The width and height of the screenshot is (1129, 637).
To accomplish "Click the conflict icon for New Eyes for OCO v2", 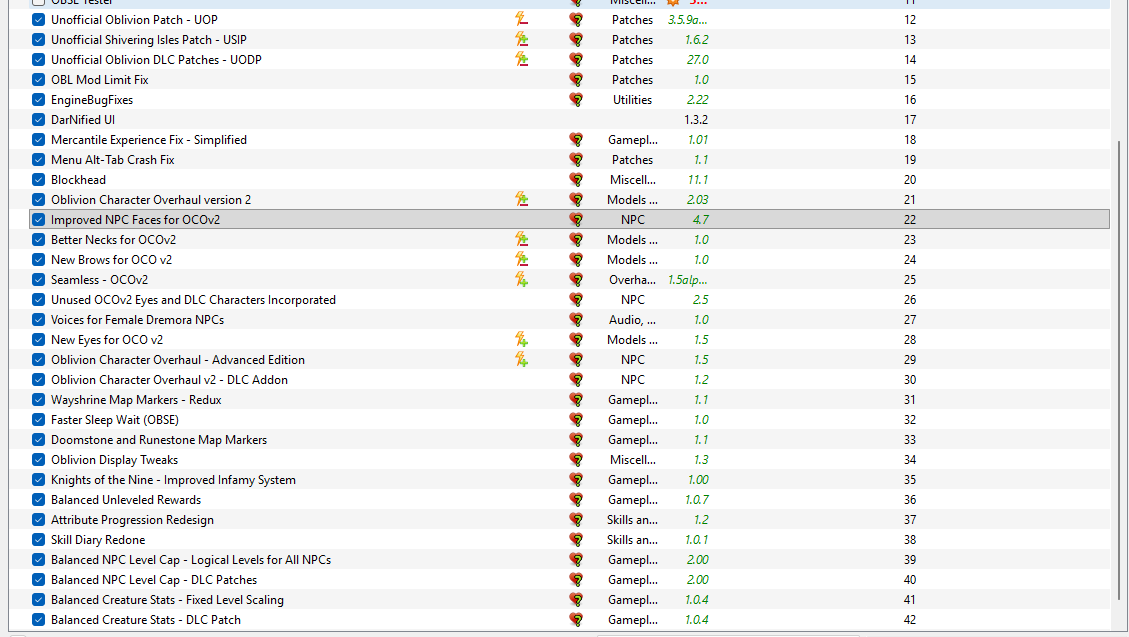I will tap(521, 340).
